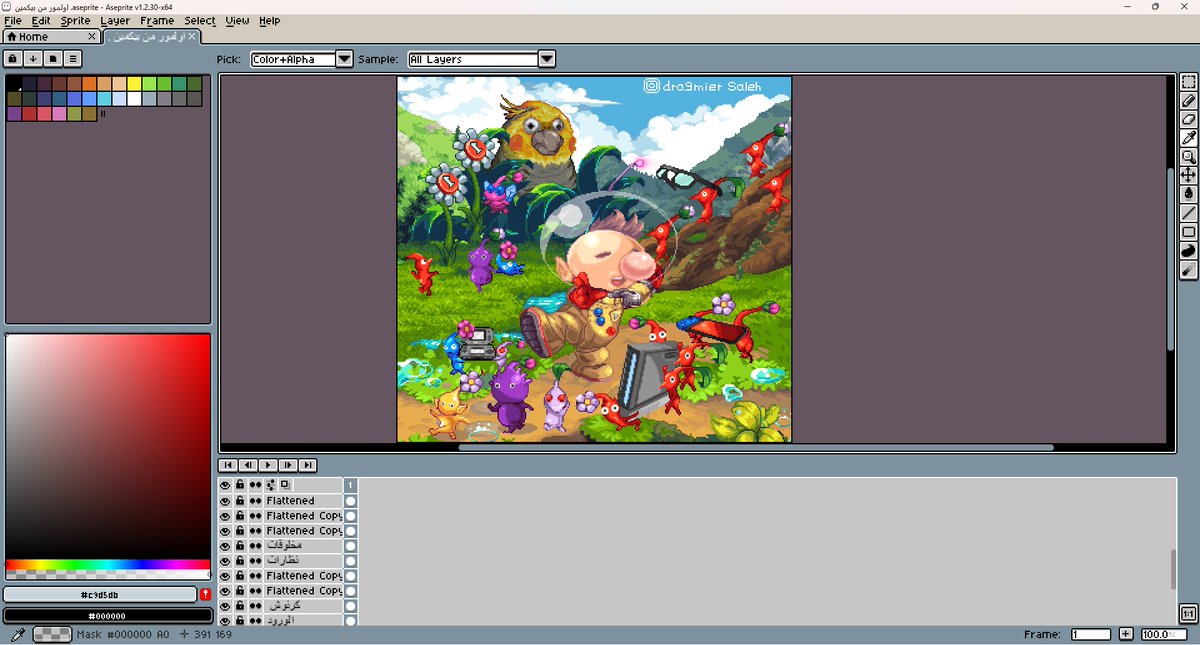Close the Home tab
This screenshot has height=645, width=1200.
[92, 37]
